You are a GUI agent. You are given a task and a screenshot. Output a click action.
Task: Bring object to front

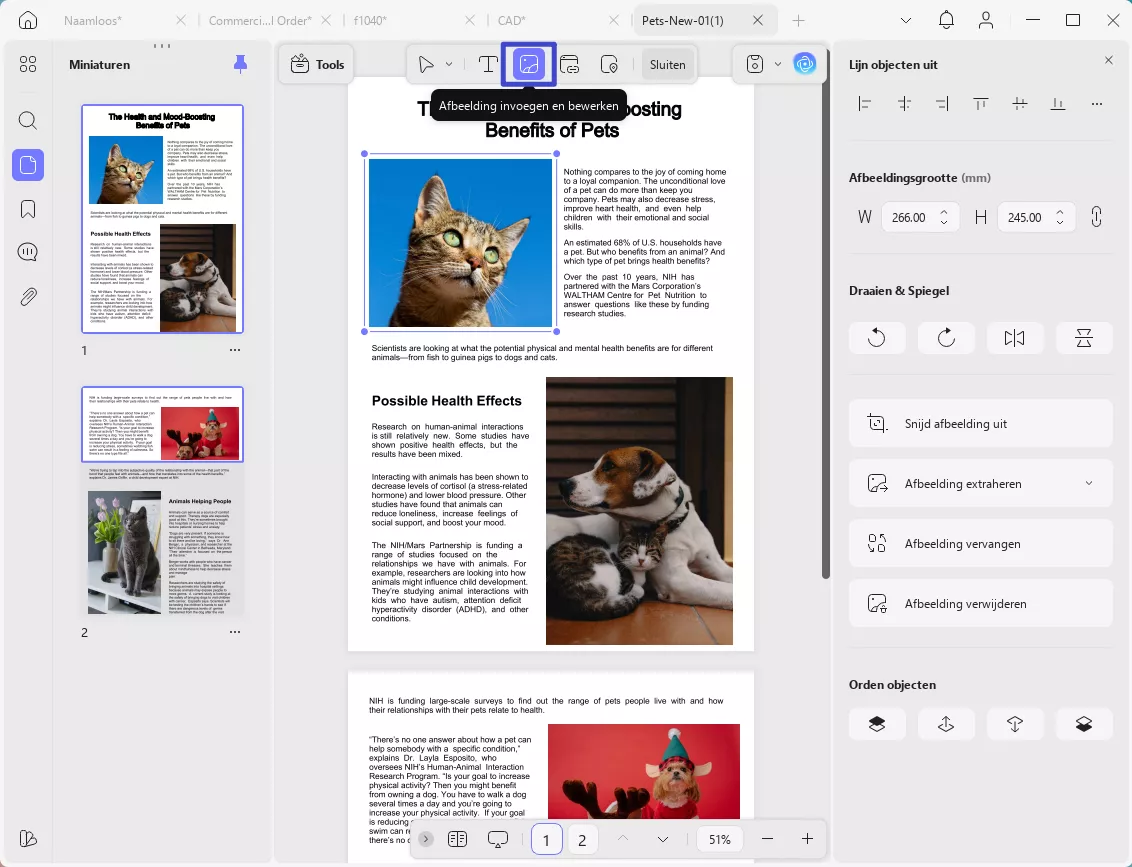[876, 724]
